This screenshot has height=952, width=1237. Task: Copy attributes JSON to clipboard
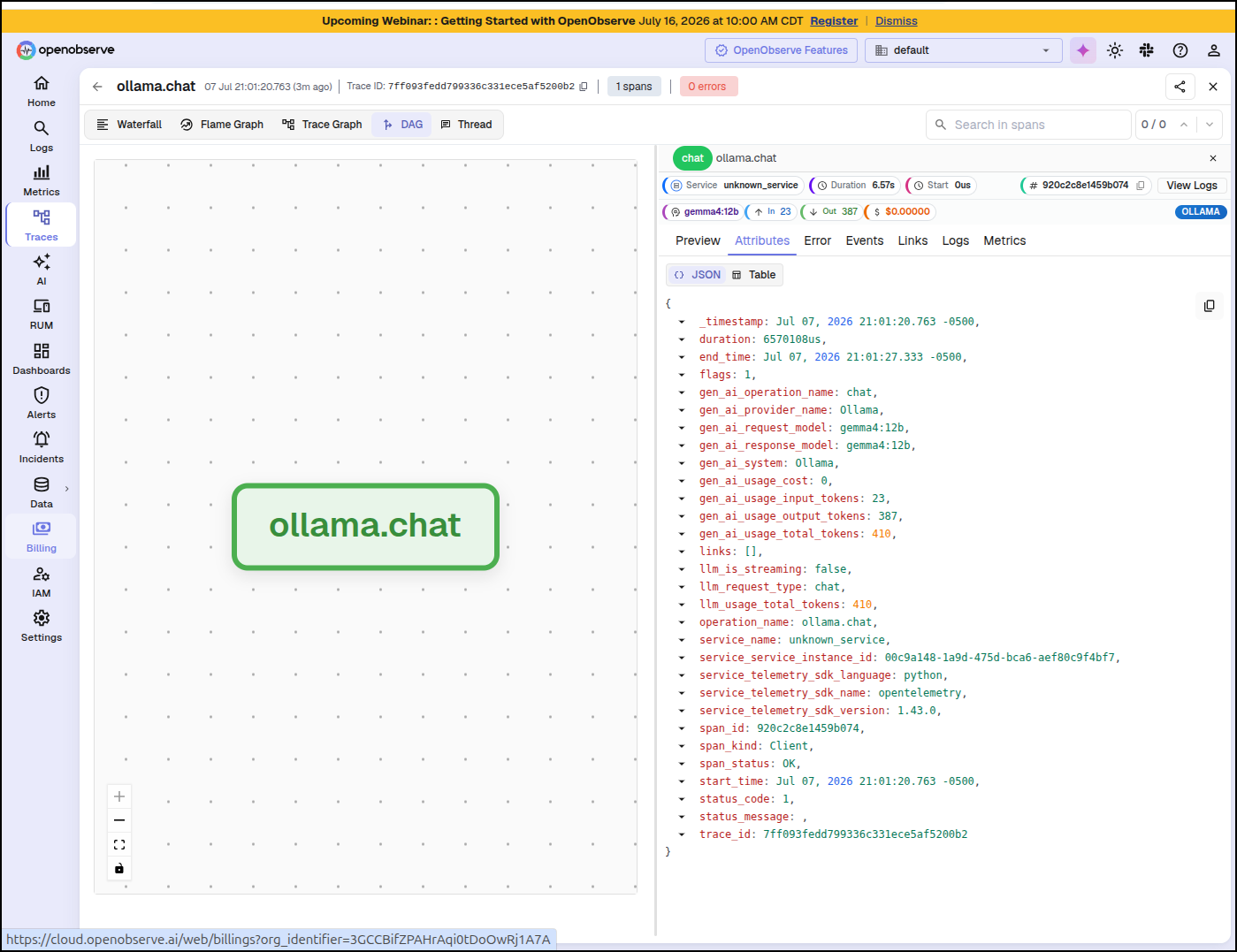1209,306
